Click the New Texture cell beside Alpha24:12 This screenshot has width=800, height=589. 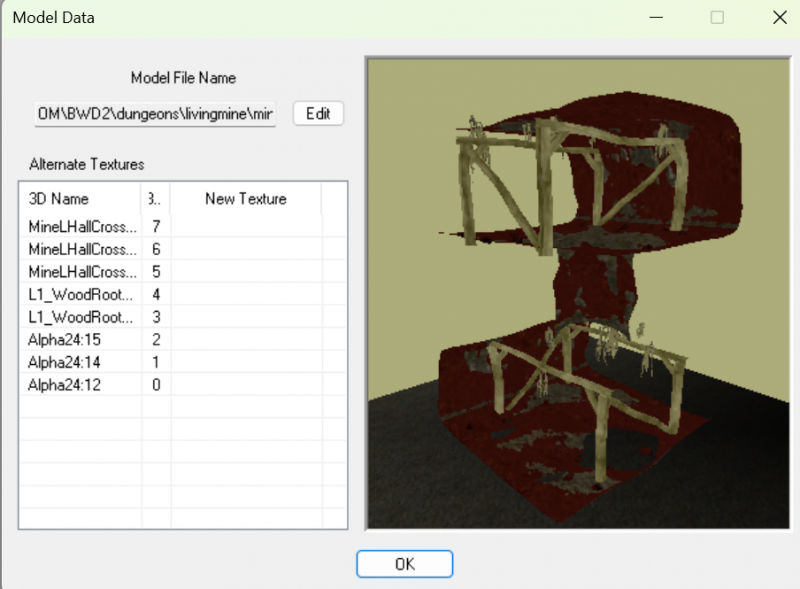pyautogui.click(x=245, y=385)
